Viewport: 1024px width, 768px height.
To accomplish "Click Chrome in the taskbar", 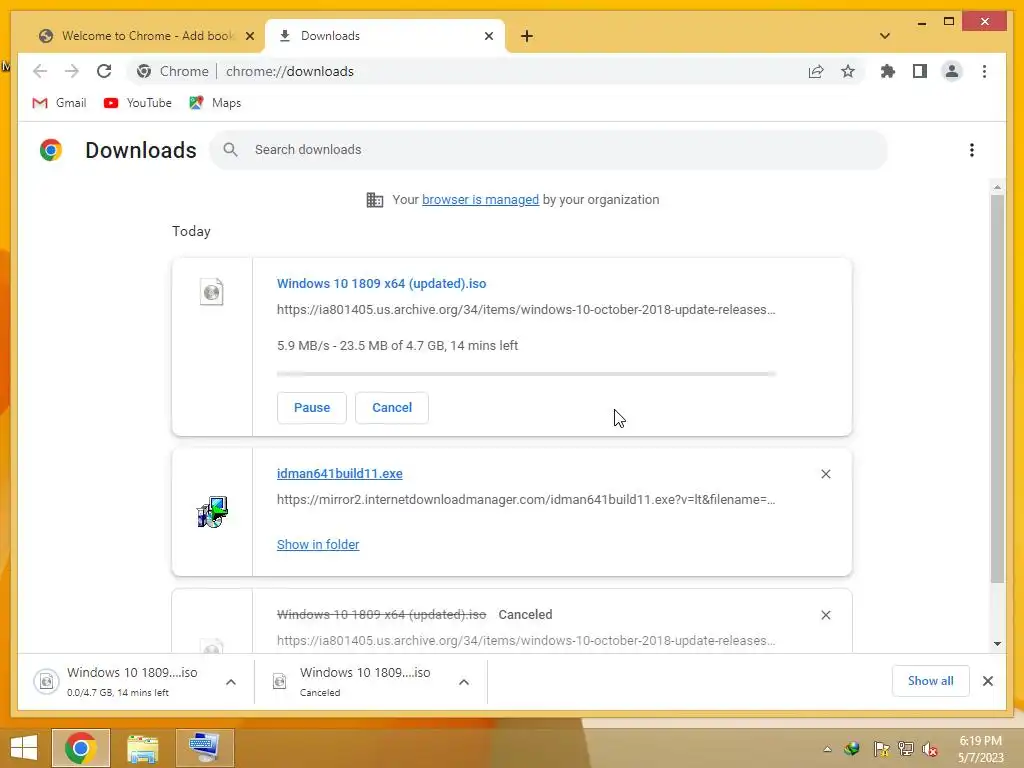I will tap(80, 748).
